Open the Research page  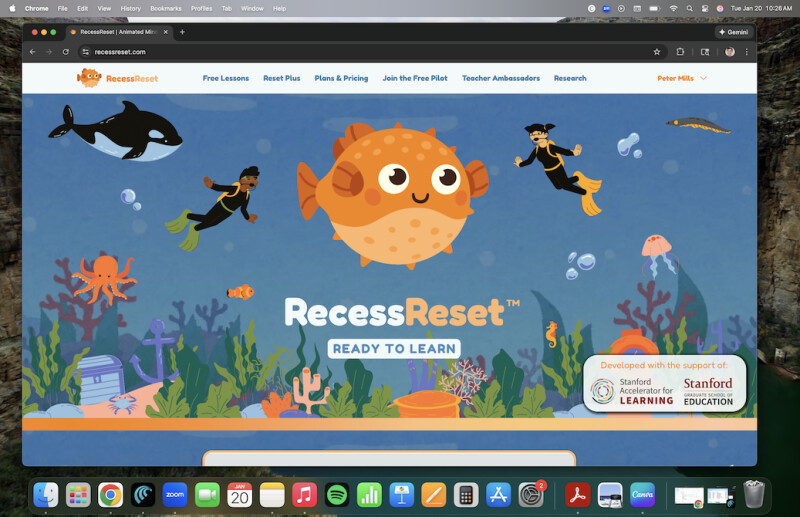pos(570,78)
